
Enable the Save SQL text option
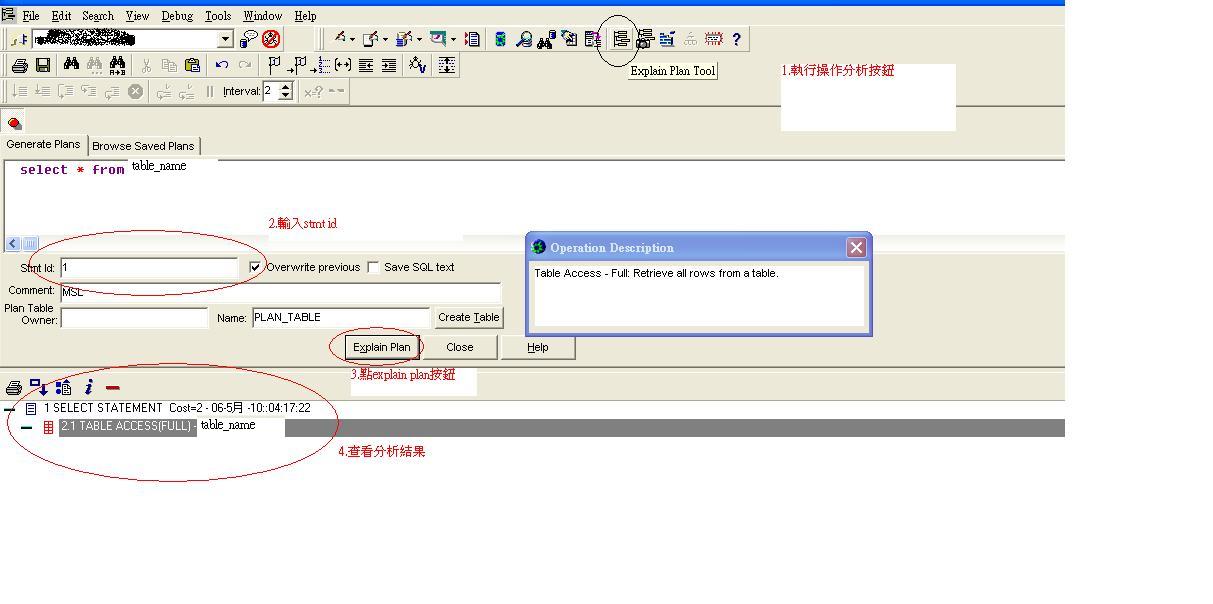point(372,267)
